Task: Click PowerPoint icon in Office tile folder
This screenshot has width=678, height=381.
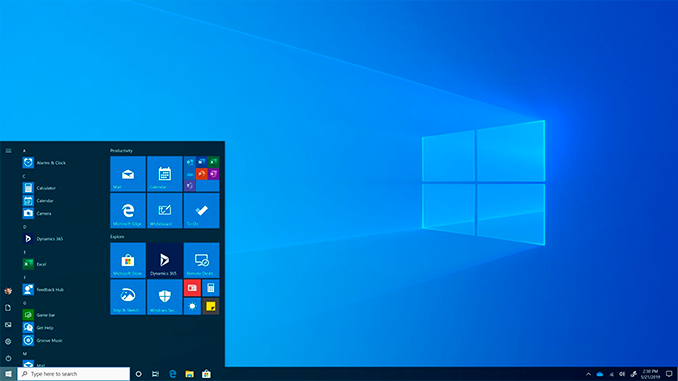Action: pyautogui.click(x=201, y=174)
